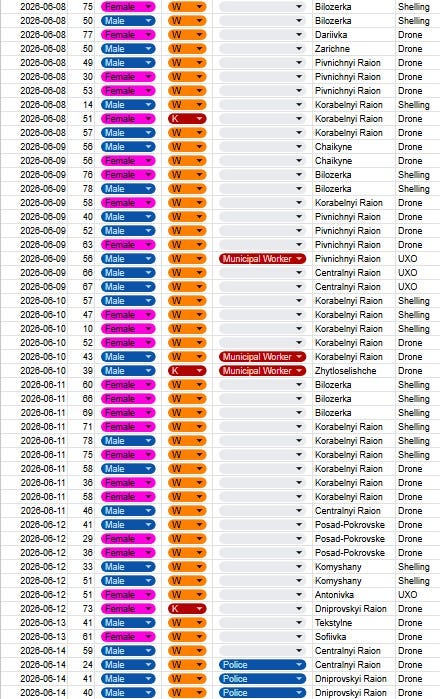Select the Drone cell in the Sofiivka row
This screenshot has width=440, height=699.
tap(418, 637)
